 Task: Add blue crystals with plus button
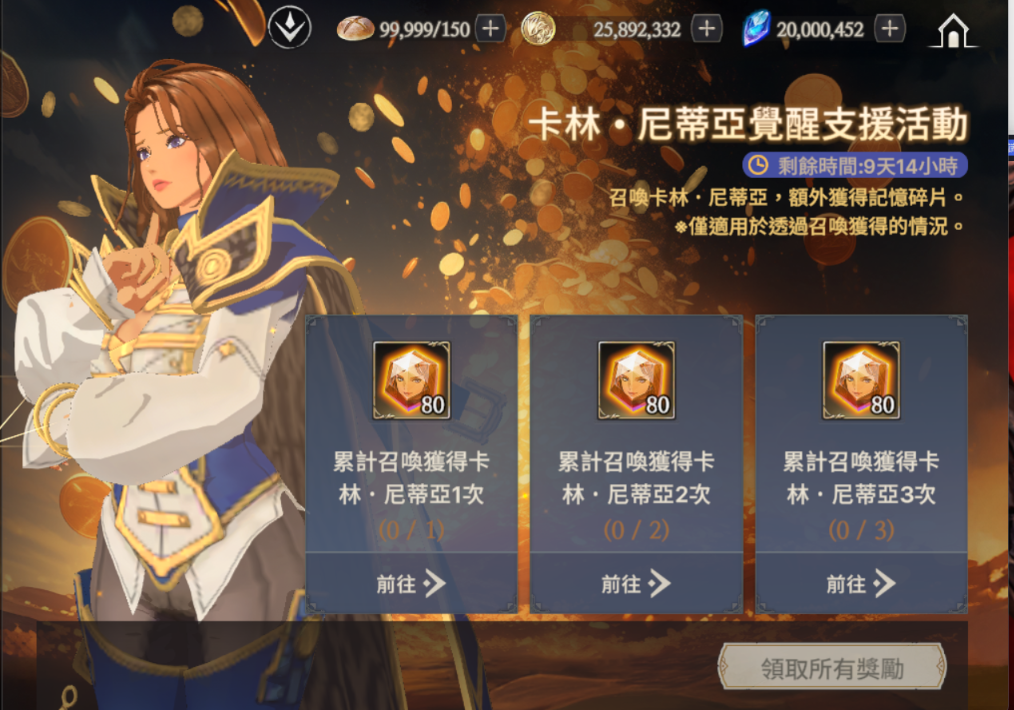pyautogui.click(x=890, y=28)
